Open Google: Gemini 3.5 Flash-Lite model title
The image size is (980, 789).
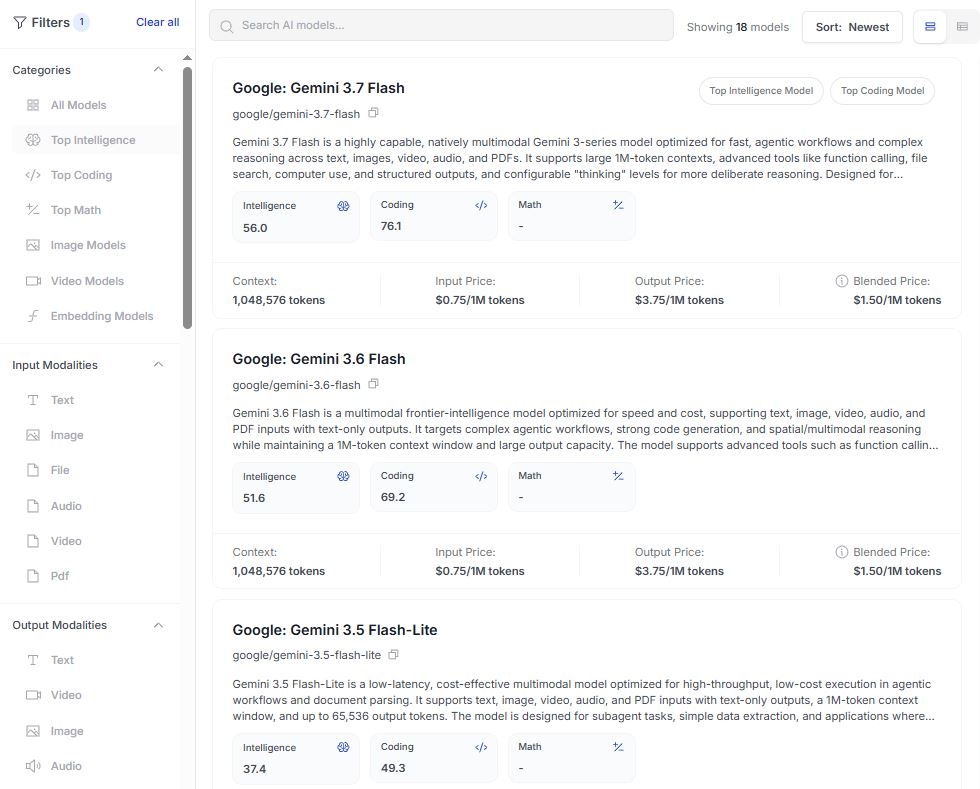point(334,630)
